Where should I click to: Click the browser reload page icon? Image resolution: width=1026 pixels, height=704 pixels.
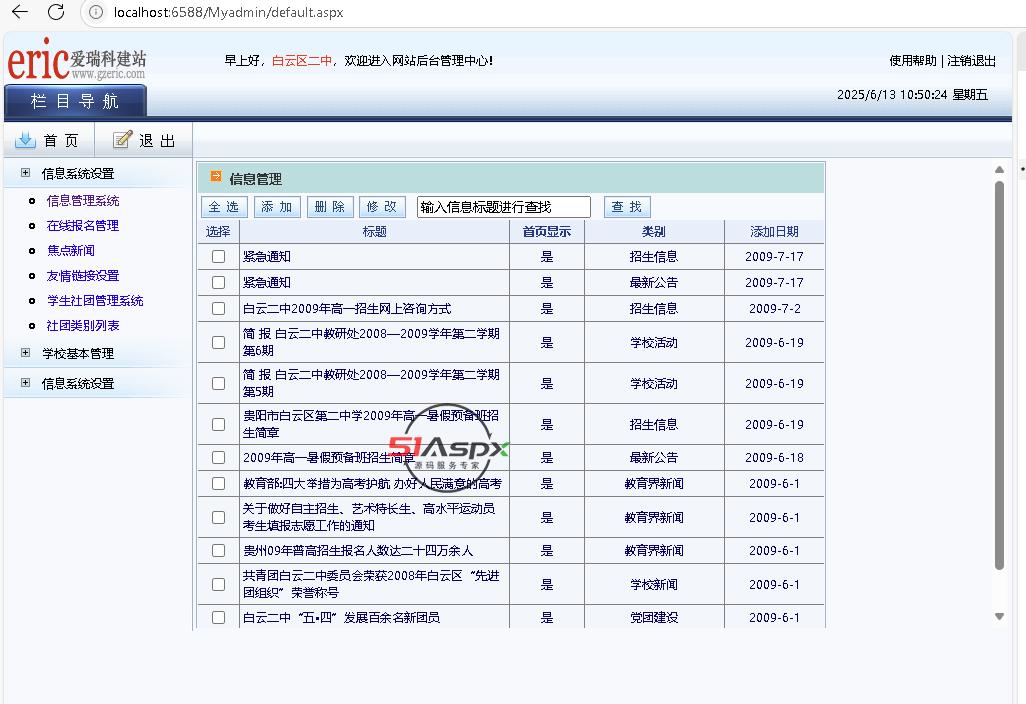coord(56,12)
